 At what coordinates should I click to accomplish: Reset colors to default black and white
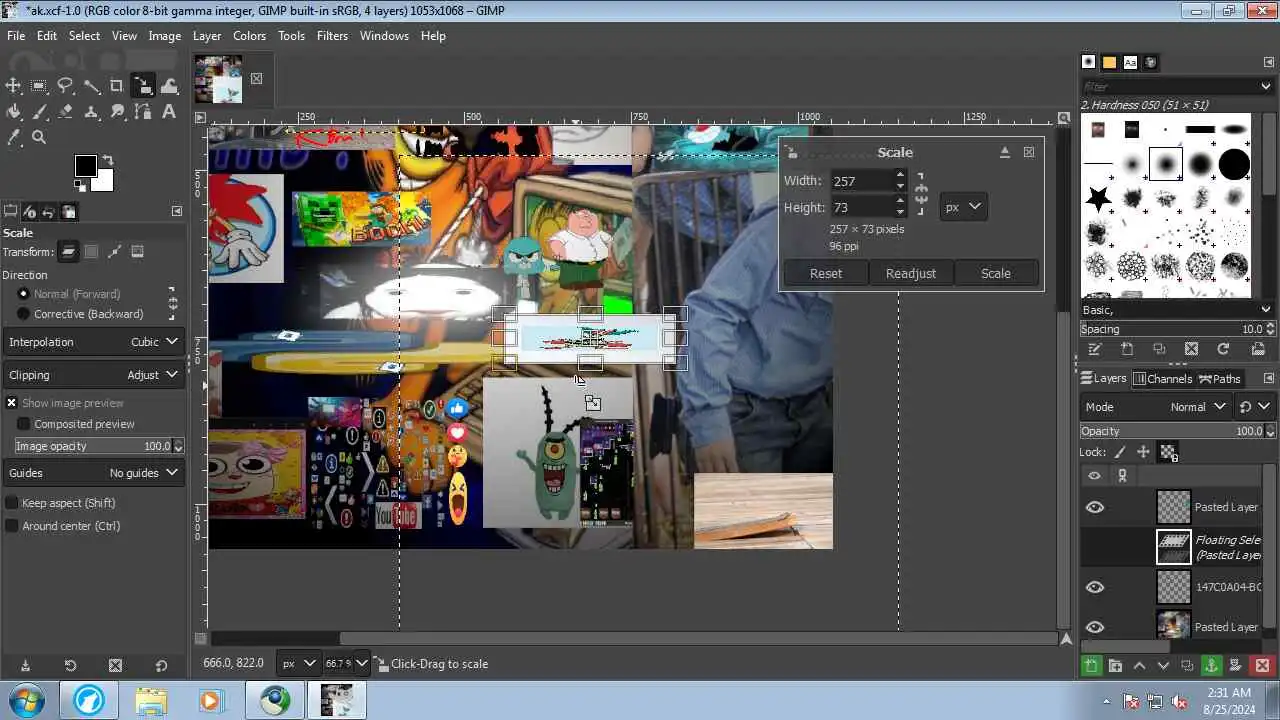pos(79,186)
